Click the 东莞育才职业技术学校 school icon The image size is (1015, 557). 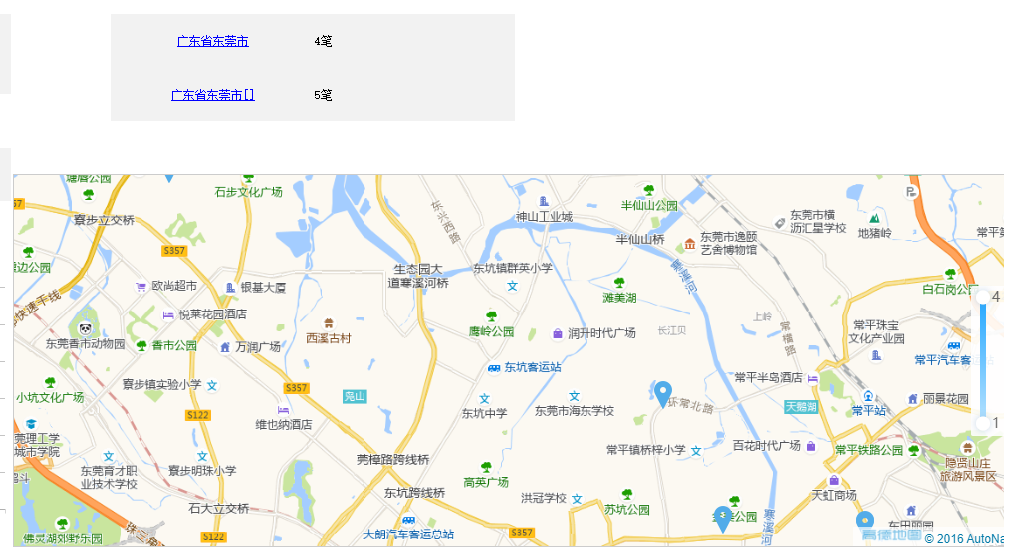tap(109, 457)
